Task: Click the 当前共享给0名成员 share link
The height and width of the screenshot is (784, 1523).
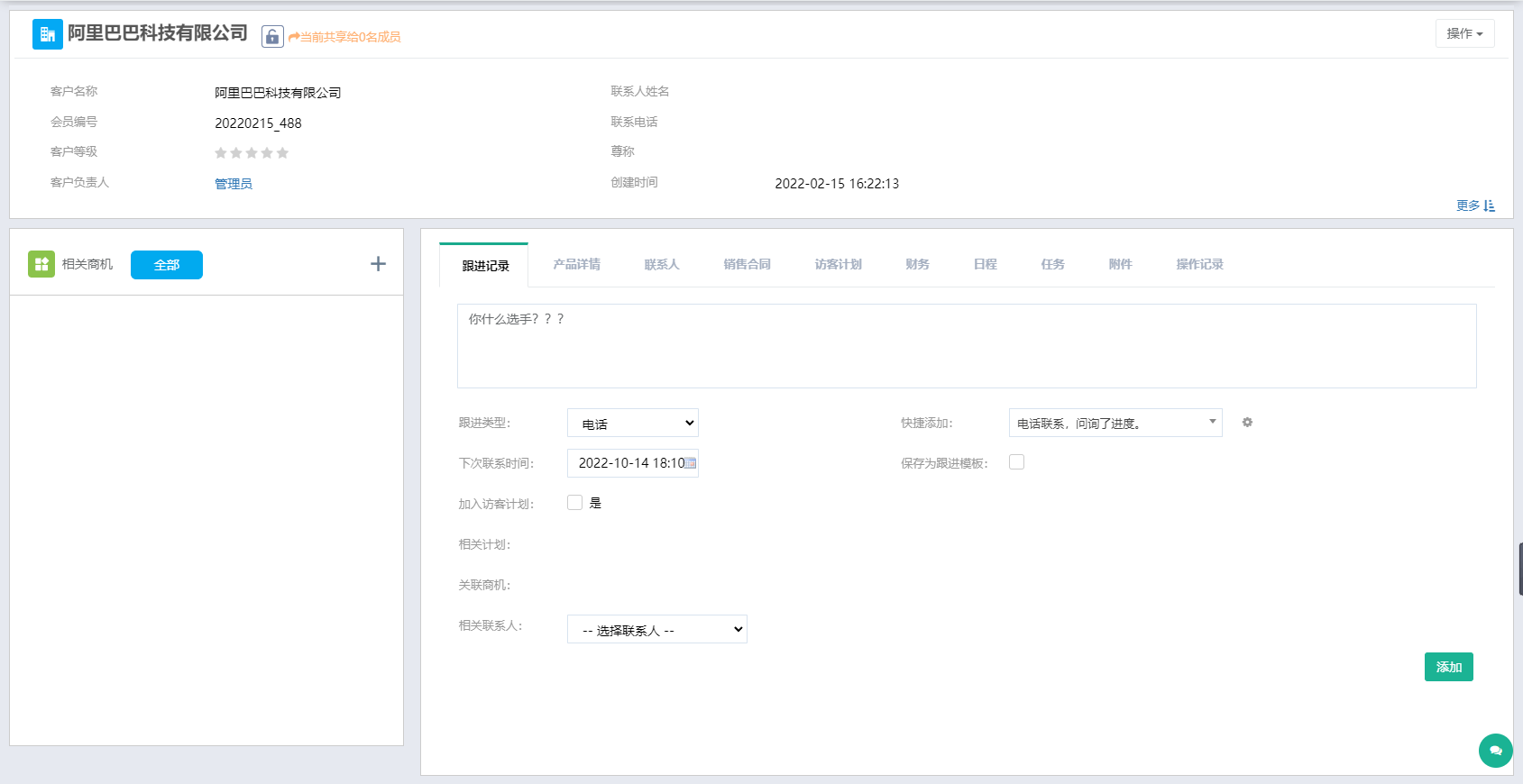Action: click(351, 37)
